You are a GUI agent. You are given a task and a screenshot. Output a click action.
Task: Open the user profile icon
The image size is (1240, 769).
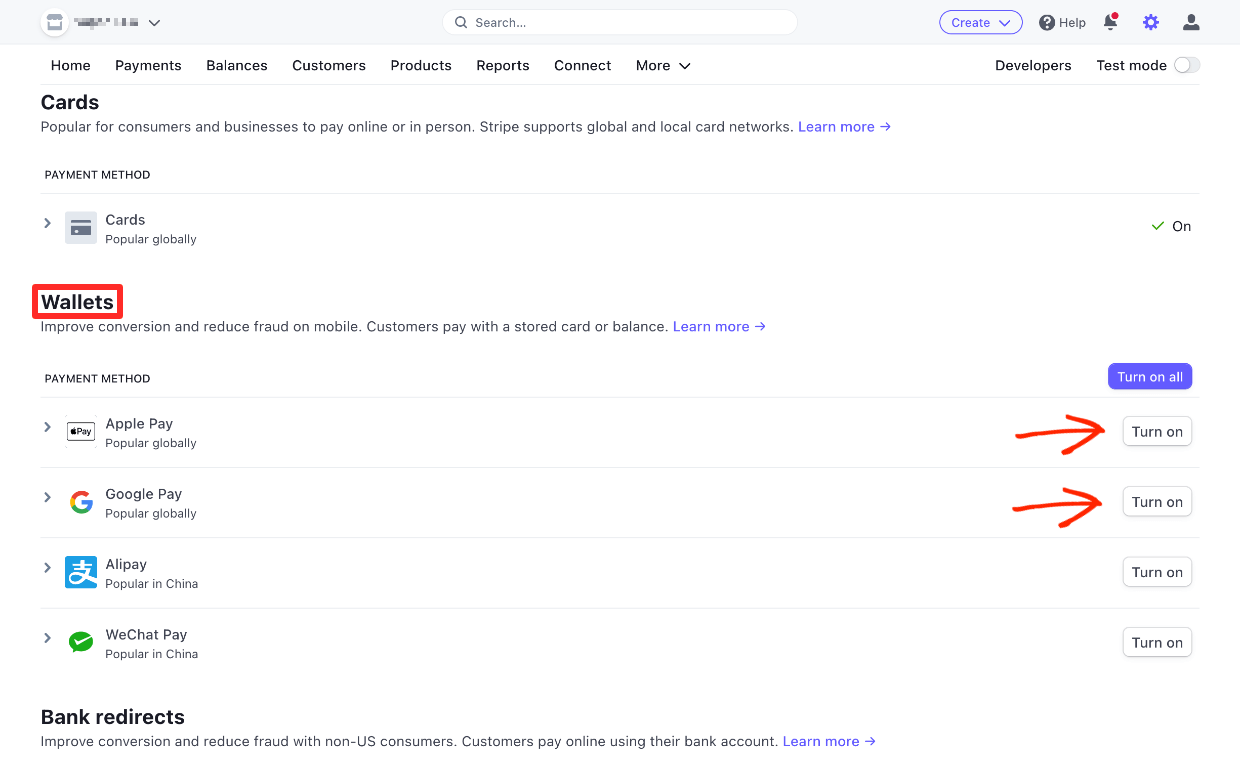[x=1190, y=22]
